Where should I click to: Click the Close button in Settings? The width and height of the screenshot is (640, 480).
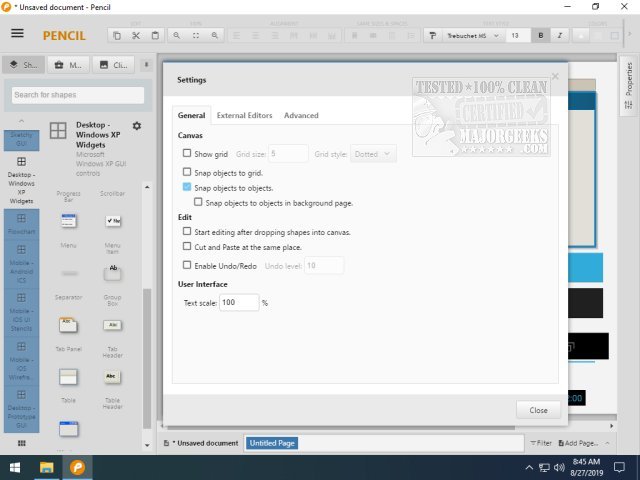[538, 410]
